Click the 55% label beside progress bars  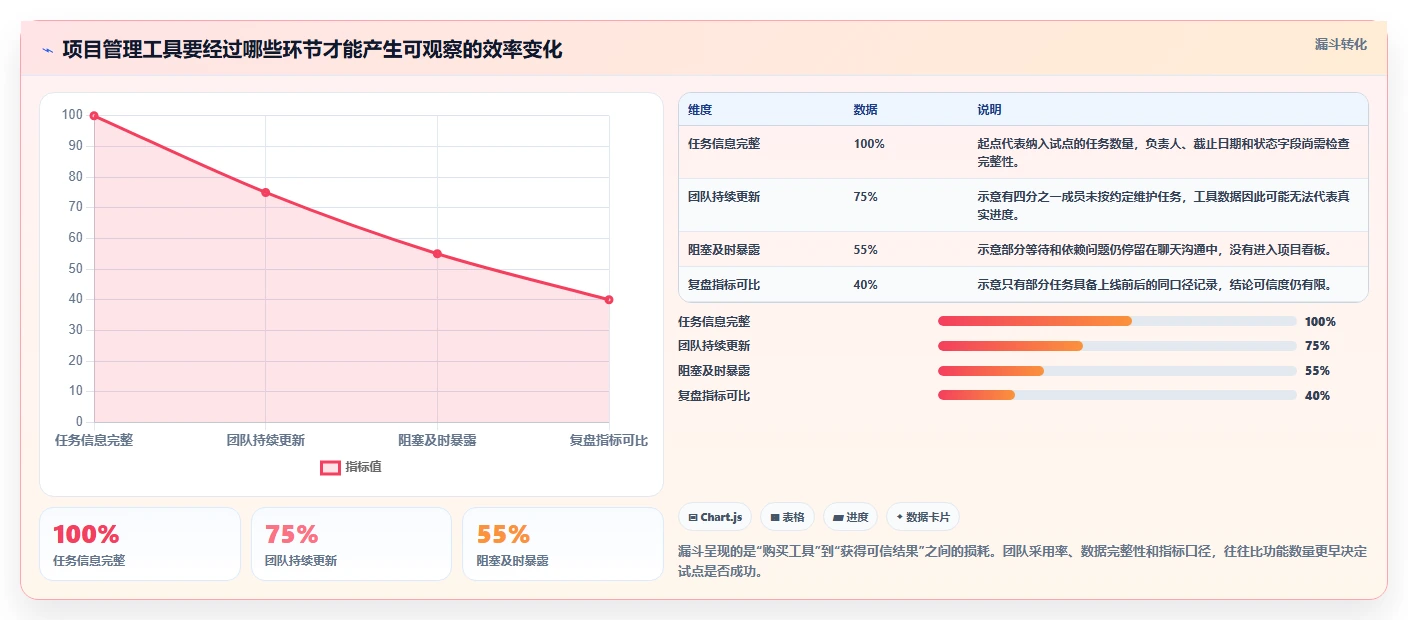pyautogui.click(x=1317, y=371)
